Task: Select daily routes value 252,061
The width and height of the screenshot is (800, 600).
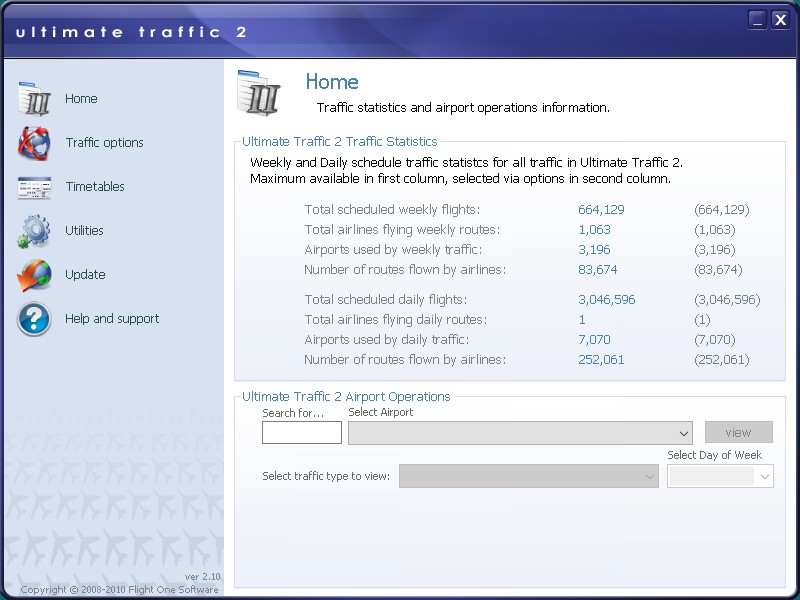Action: coord(602,360)
